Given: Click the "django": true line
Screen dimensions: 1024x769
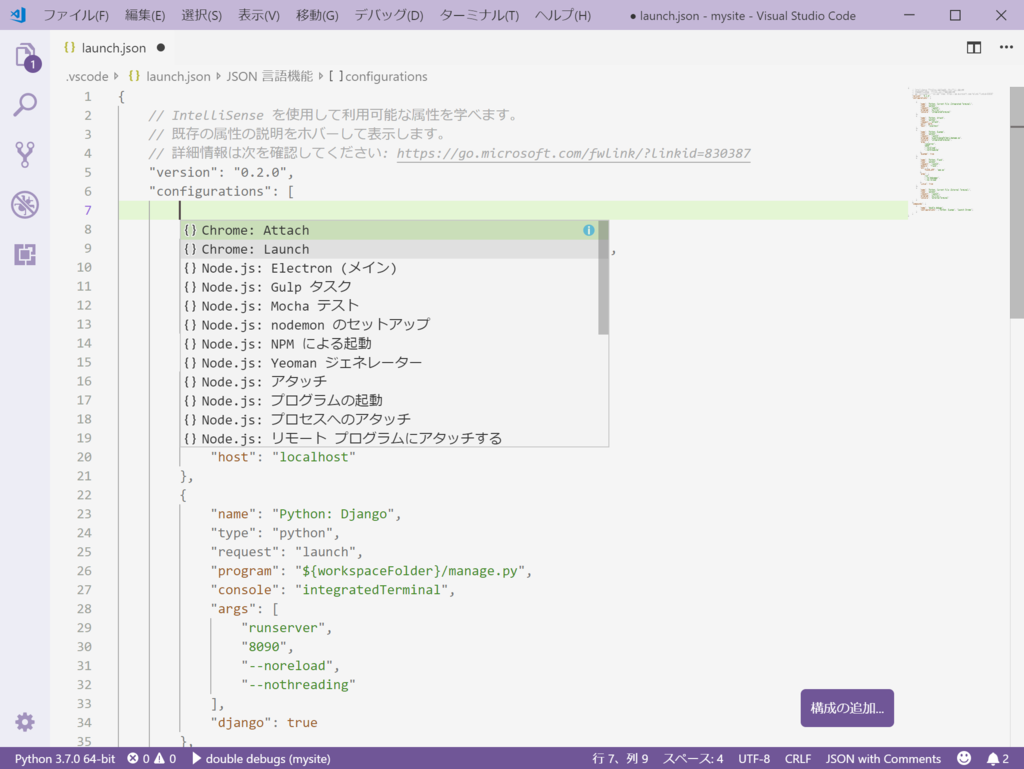Looking at the screenshot, I should [264, 722].
